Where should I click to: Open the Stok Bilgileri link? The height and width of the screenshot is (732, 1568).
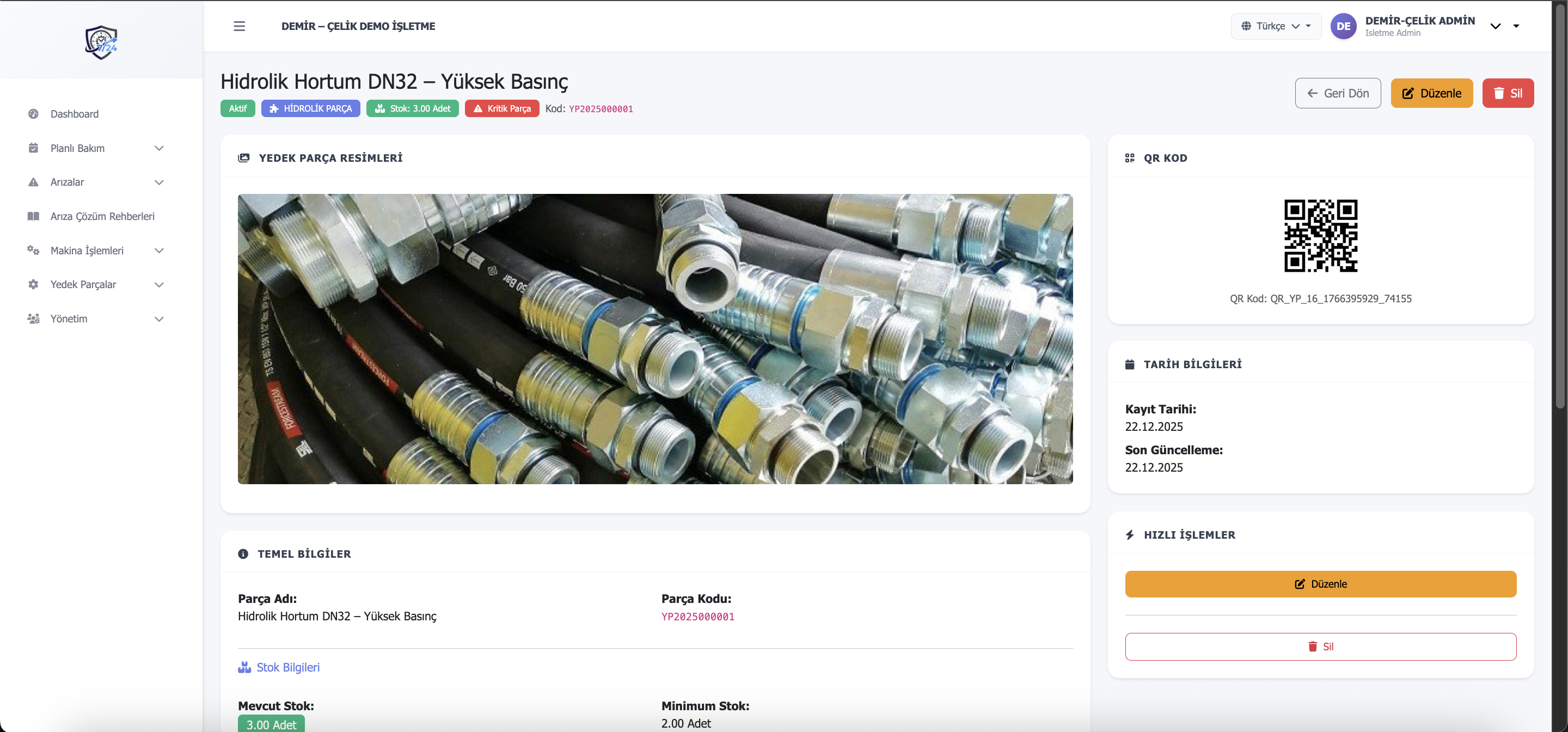click(x=287, y=667)
